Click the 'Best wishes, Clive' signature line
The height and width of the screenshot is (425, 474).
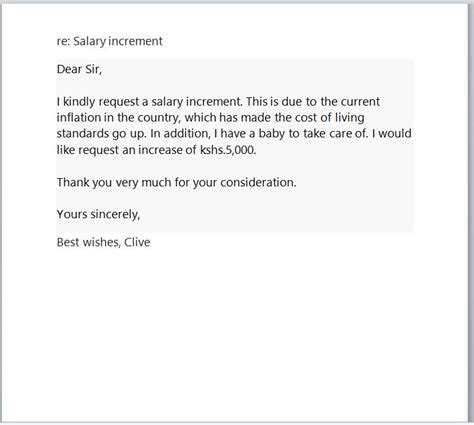(103, 242)
